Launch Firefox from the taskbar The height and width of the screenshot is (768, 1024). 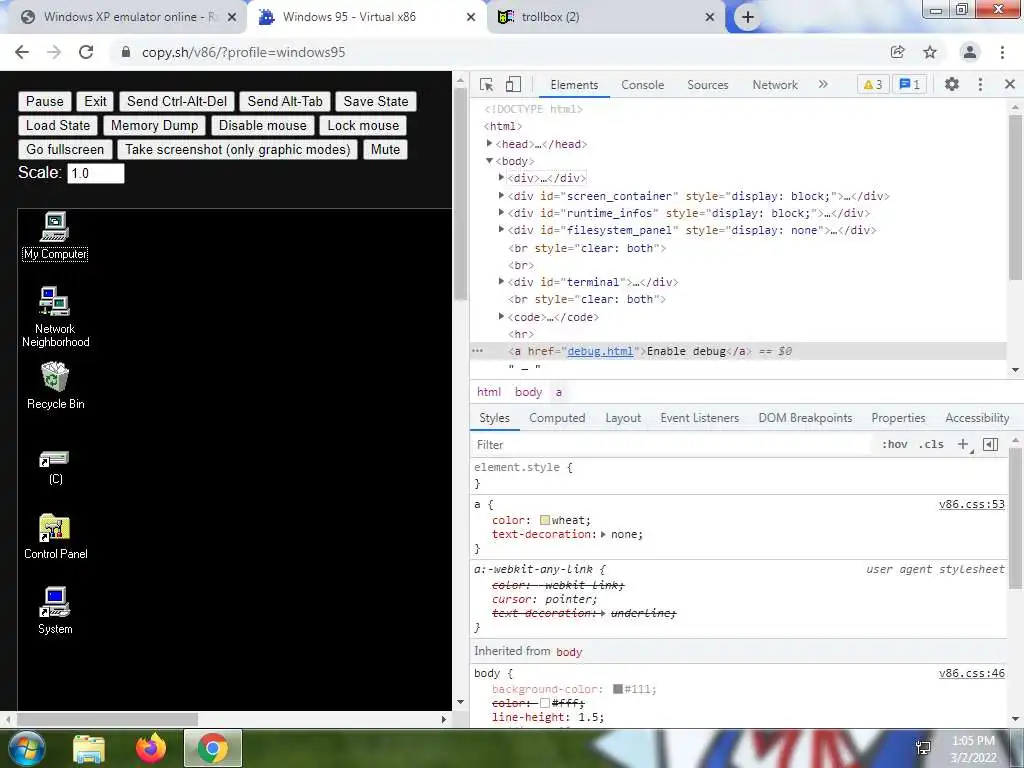click(x=151, y=748)
